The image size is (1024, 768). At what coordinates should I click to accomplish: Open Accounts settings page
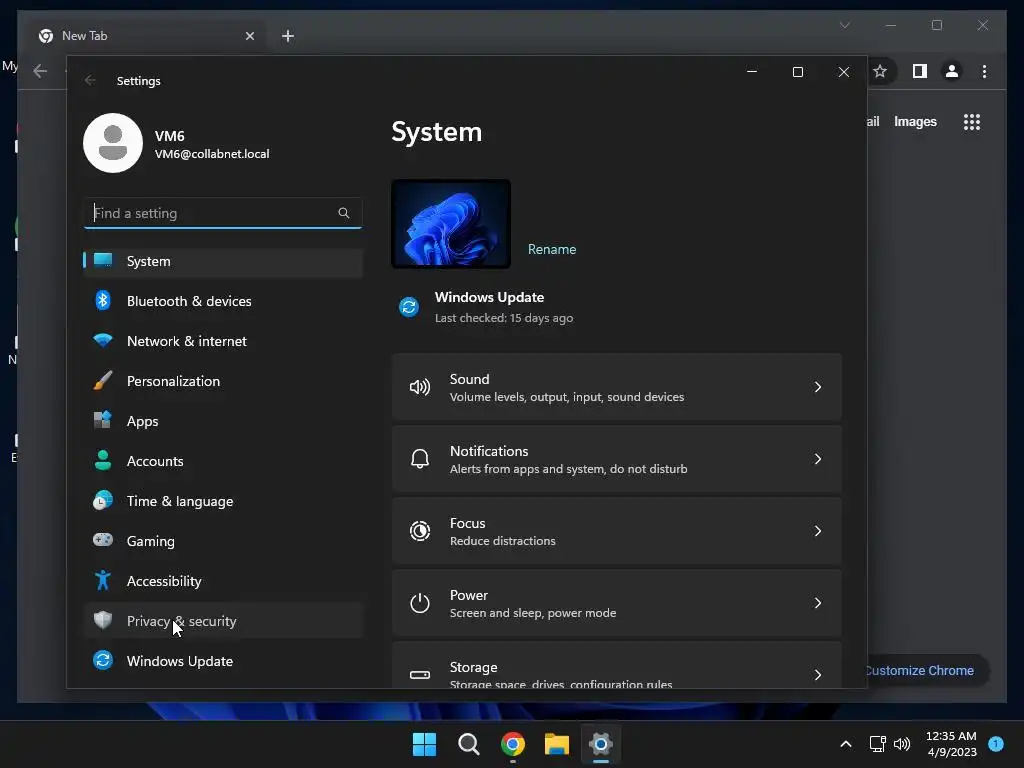223,461
